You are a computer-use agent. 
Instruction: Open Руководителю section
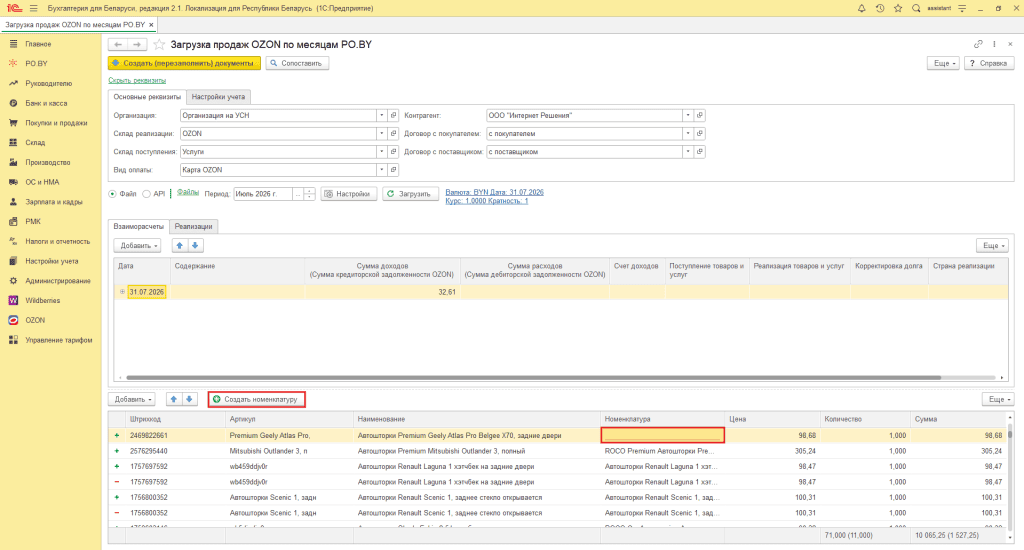[x=50, y=84]
